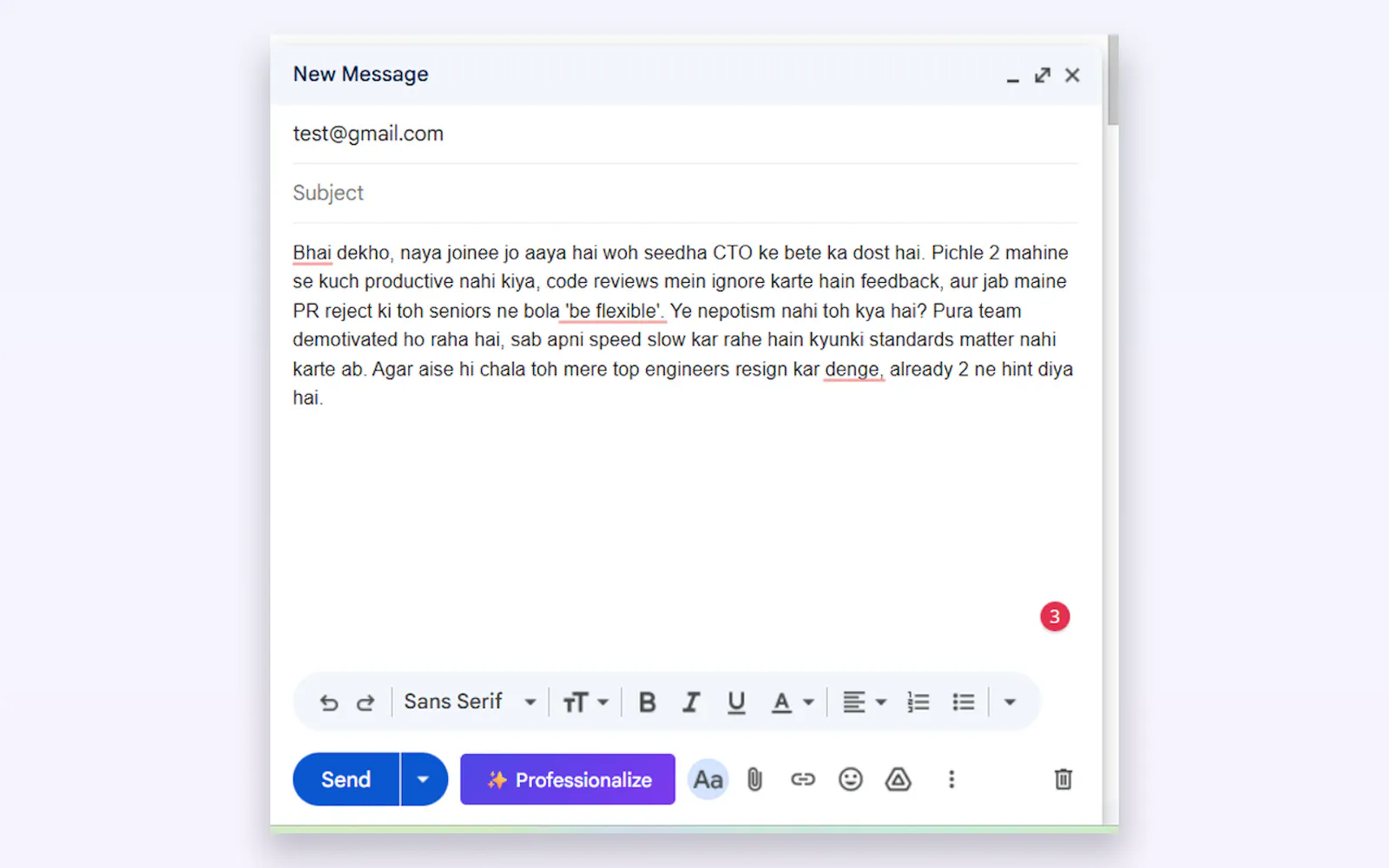Viewport: 1389px width, 868px height.
Task: Toggle italic formatting
Action: [x=691, y=702]
